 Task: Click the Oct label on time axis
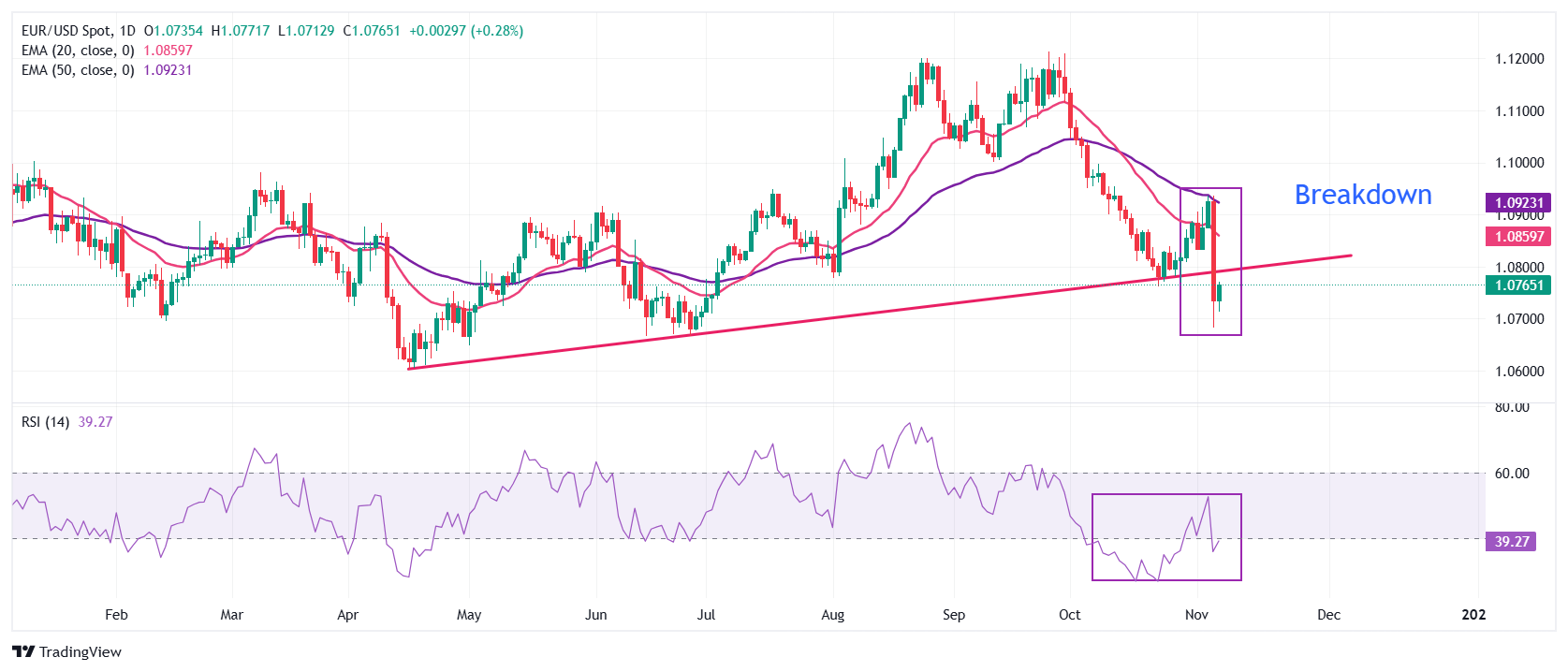pyautogui.click(x=1069, y=615)
